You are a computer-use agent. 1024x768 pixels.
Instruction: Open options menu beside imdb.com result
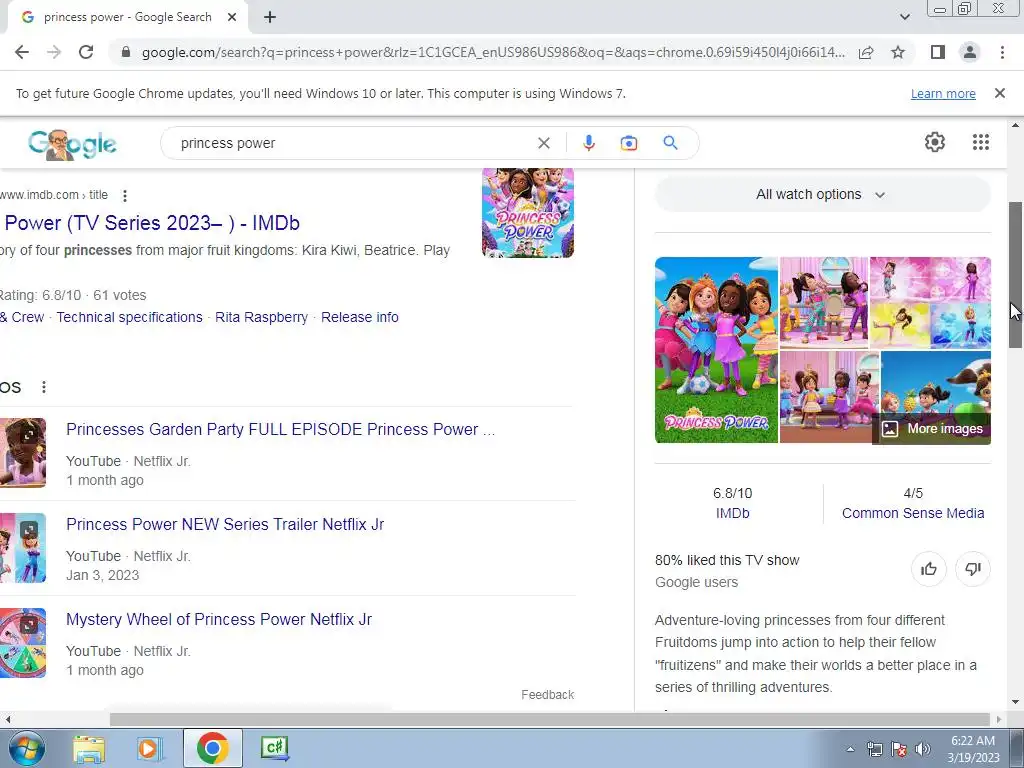125,195
